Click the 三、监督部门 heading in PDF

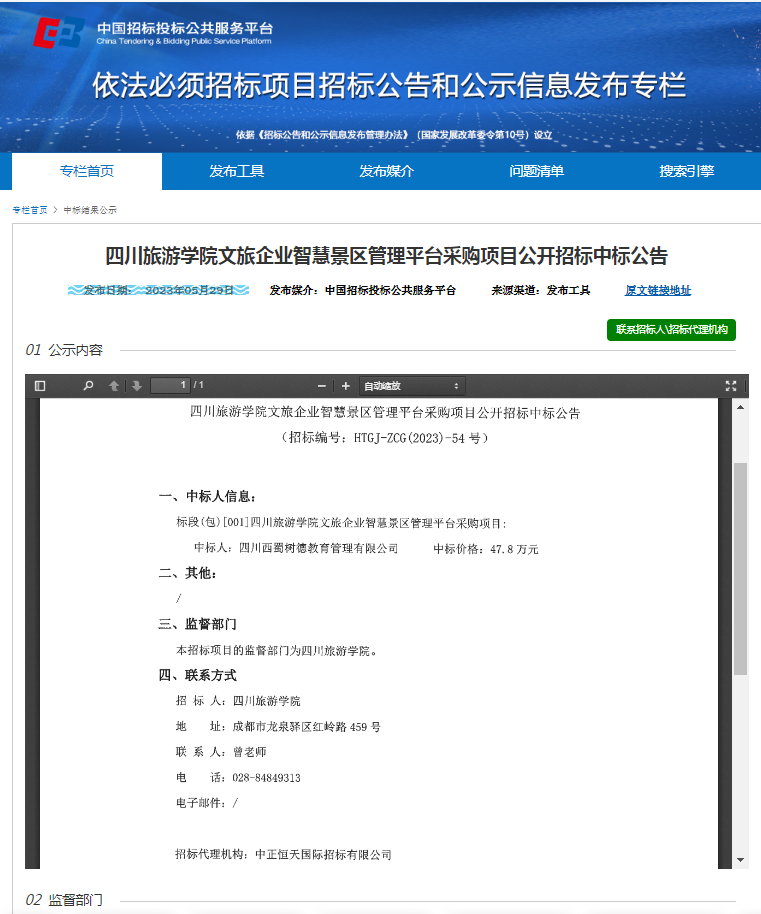tap(198, 624)
